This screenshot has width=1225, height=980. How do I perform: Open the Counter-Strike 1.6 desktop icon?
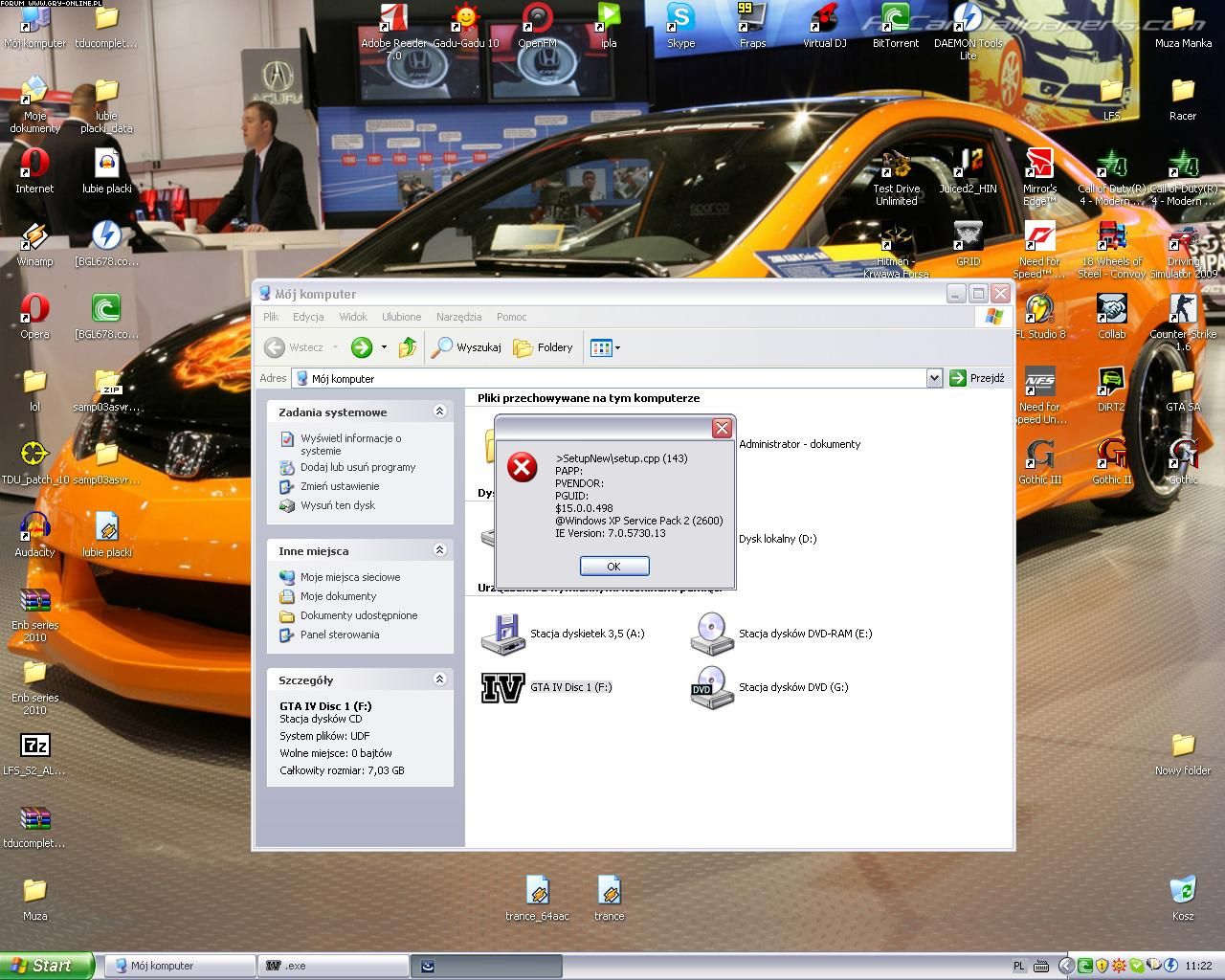point(1183,323)
